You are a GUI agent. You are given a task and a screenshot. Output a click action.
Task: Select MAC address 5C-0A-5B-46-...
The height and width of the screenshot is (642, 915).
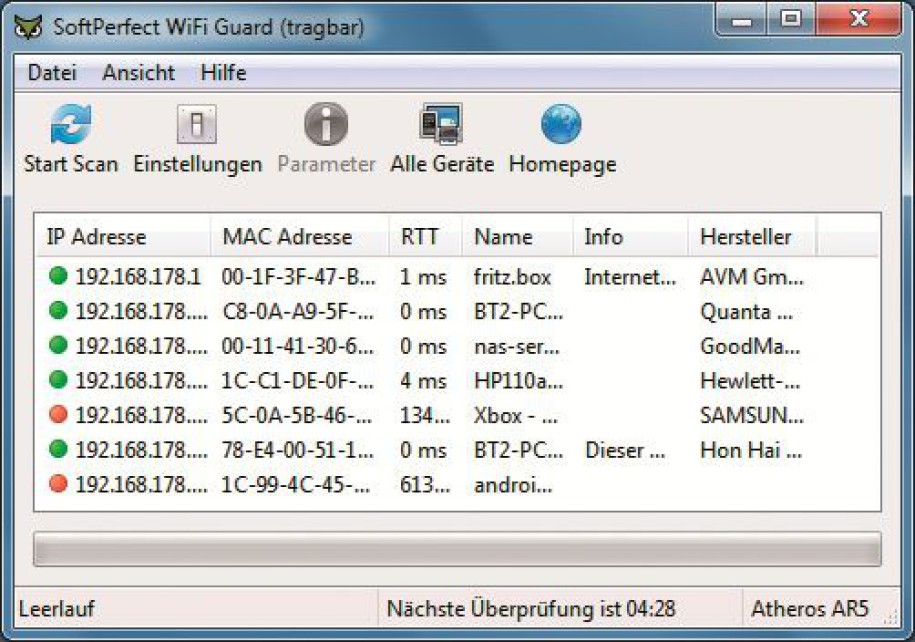click(298, 415)
